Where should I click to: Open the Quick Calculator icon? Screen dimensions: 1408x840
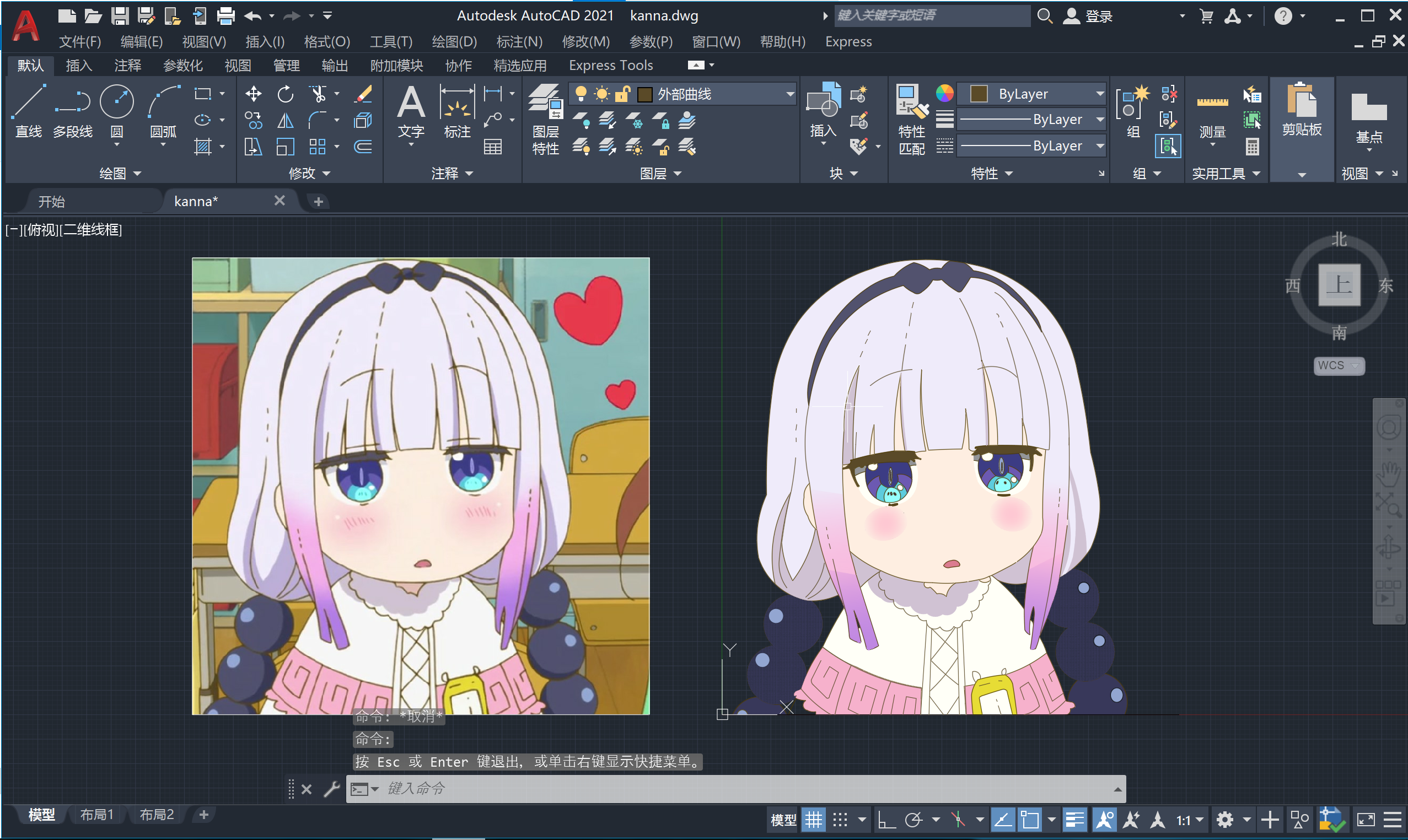click(1252, 147)
